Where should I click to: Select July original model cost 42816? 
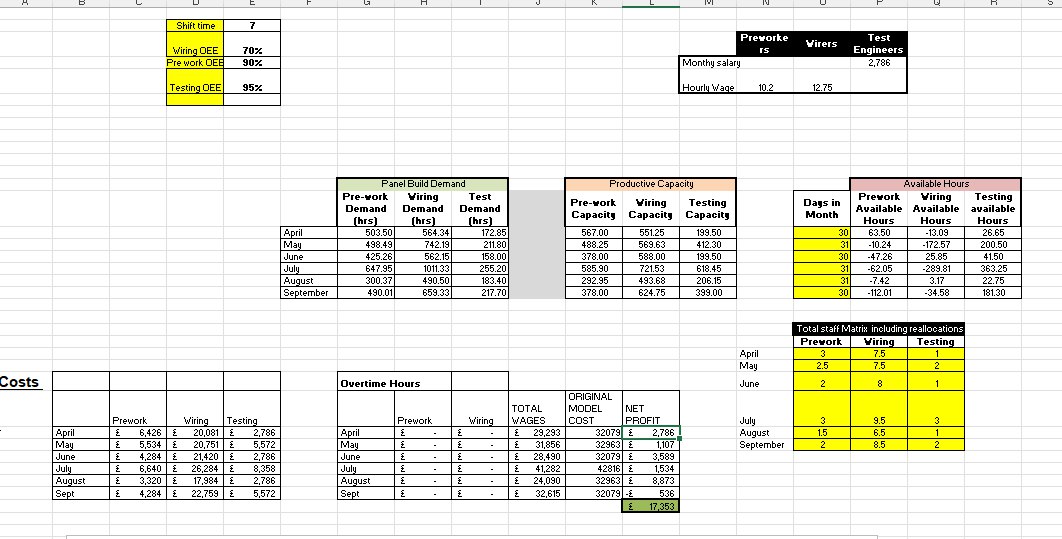click(593, 469)
